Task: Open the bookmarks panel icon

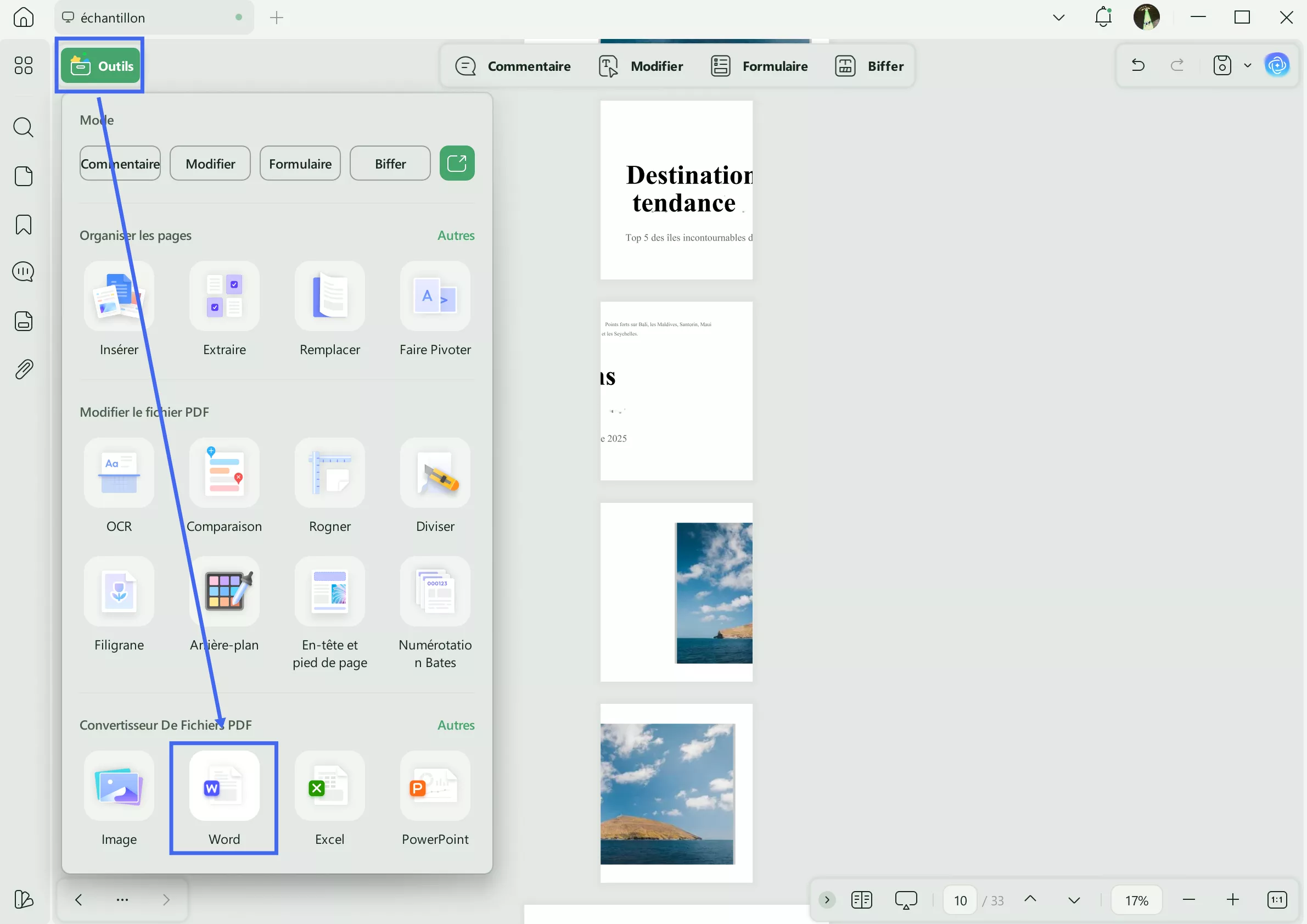Action: pos(24,225)
